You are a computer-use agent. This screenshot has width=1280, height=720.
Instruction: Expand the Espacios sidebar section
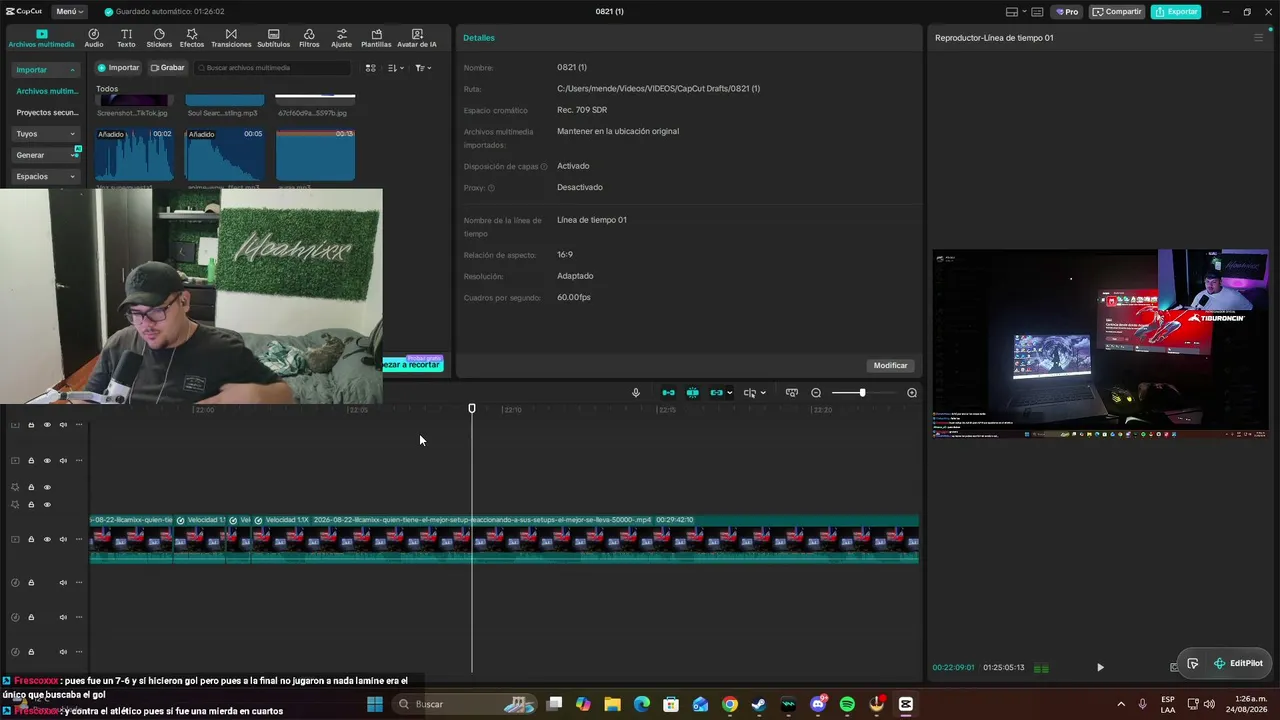[x=46, y=176]
